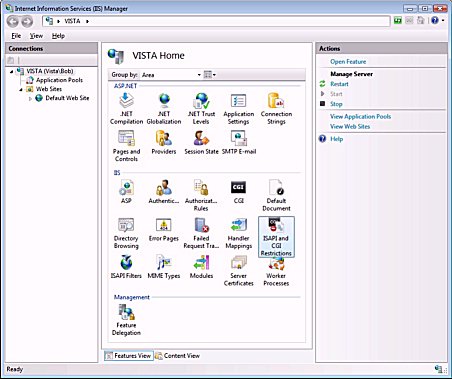Viewport: 452px width, 379px height.
Task: Click View Application Pools link
Action: (360, 116)
